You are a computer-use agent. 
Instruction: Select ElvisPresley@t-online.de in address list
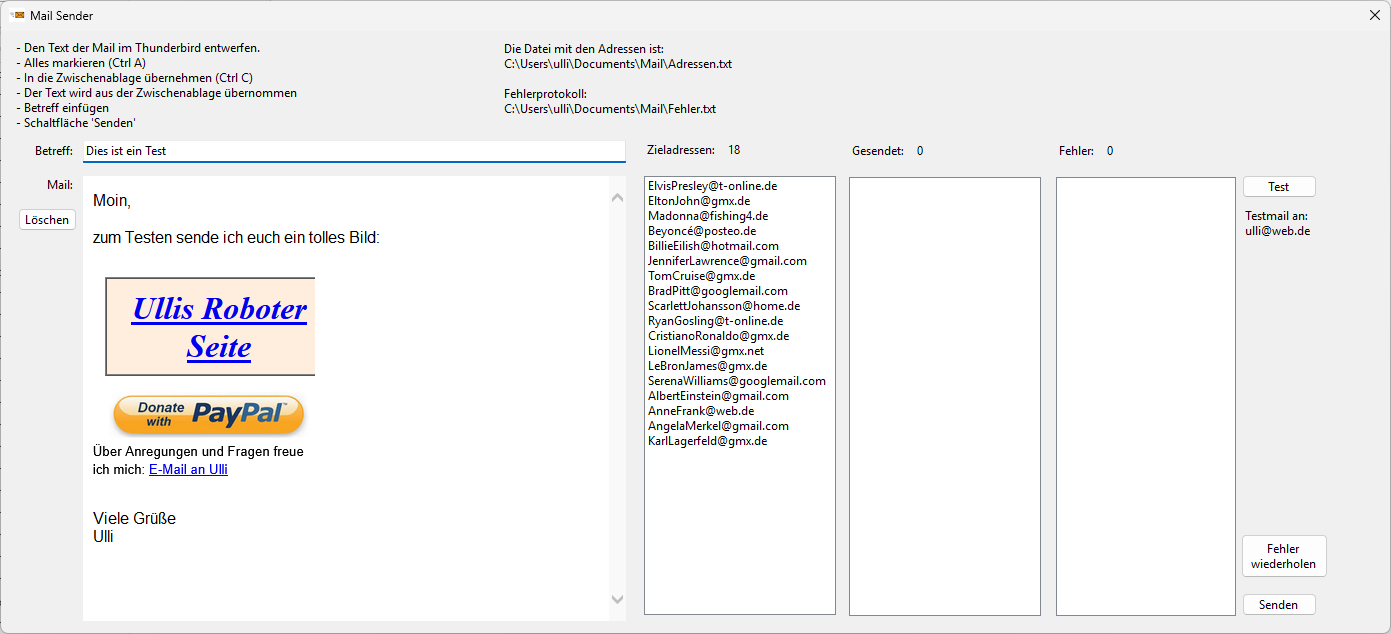click(x=712, y=186)
